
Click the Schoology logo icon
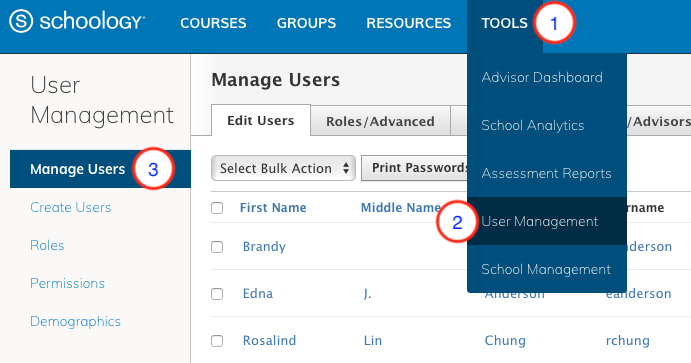[x=21, y=21]
